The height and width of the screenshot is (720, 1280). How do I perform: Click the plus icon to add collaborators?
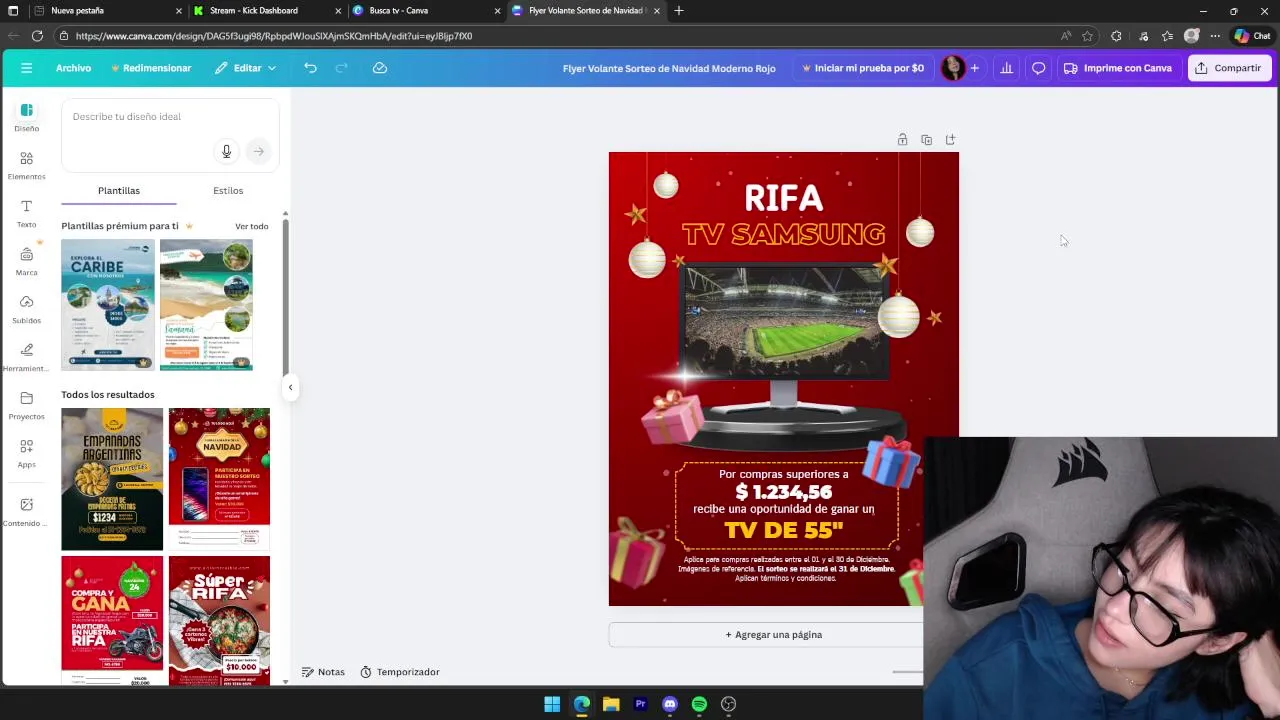(x=974, y=68)
